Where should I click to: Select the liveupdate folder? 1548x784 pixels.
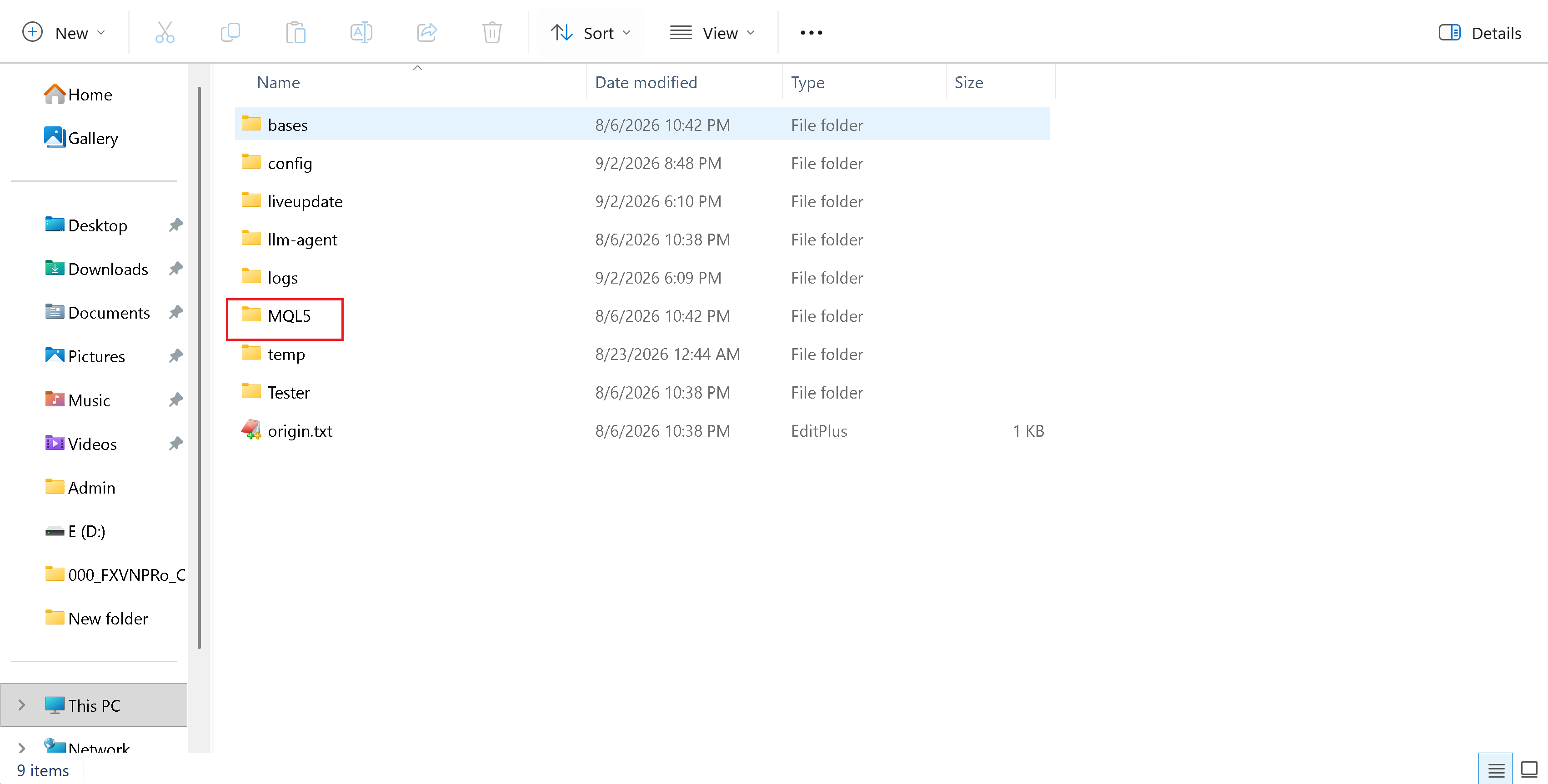pos(642,201)
